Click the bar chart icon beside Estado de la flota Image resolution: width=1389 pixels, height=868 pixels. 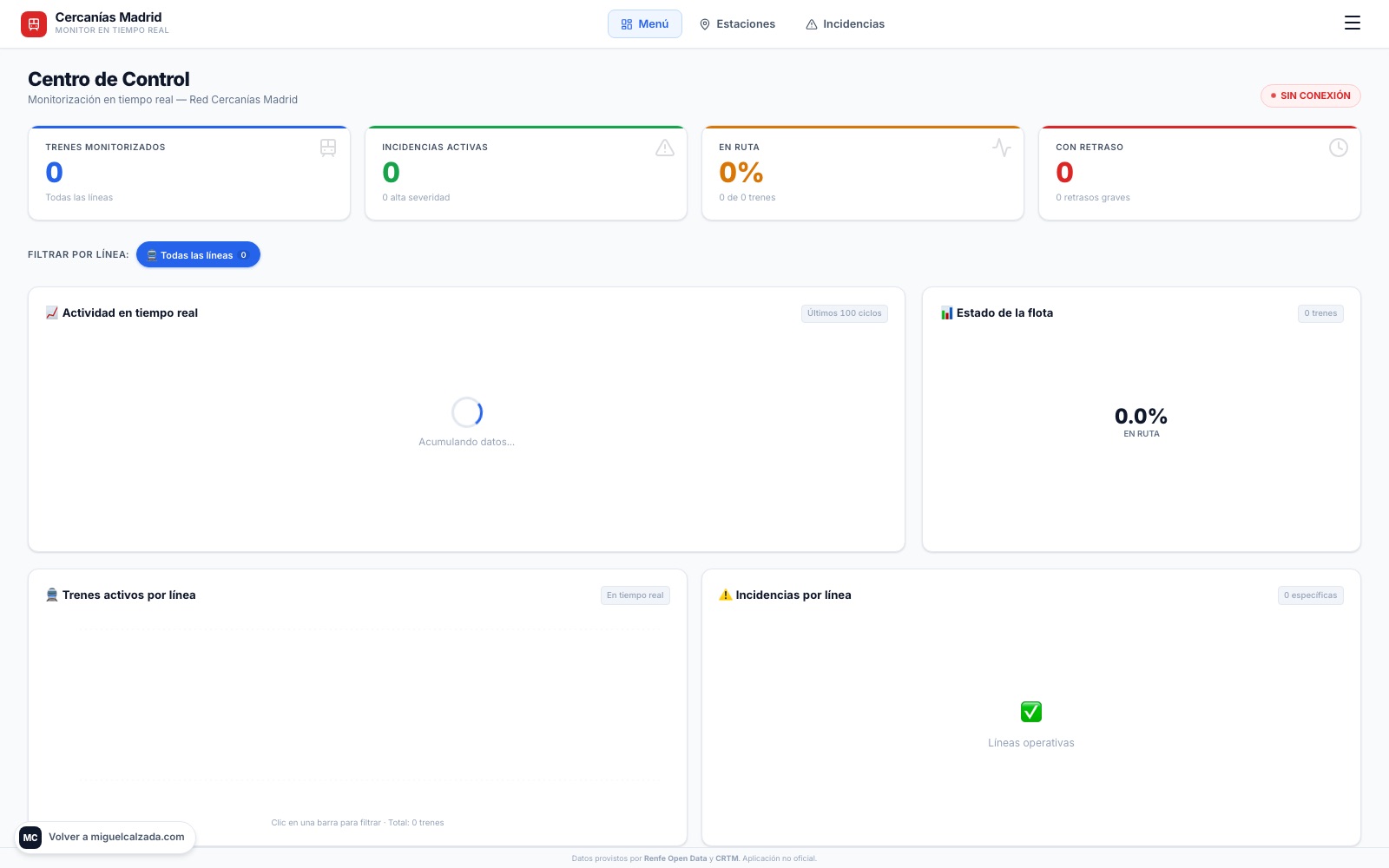(x=946, y=312)
